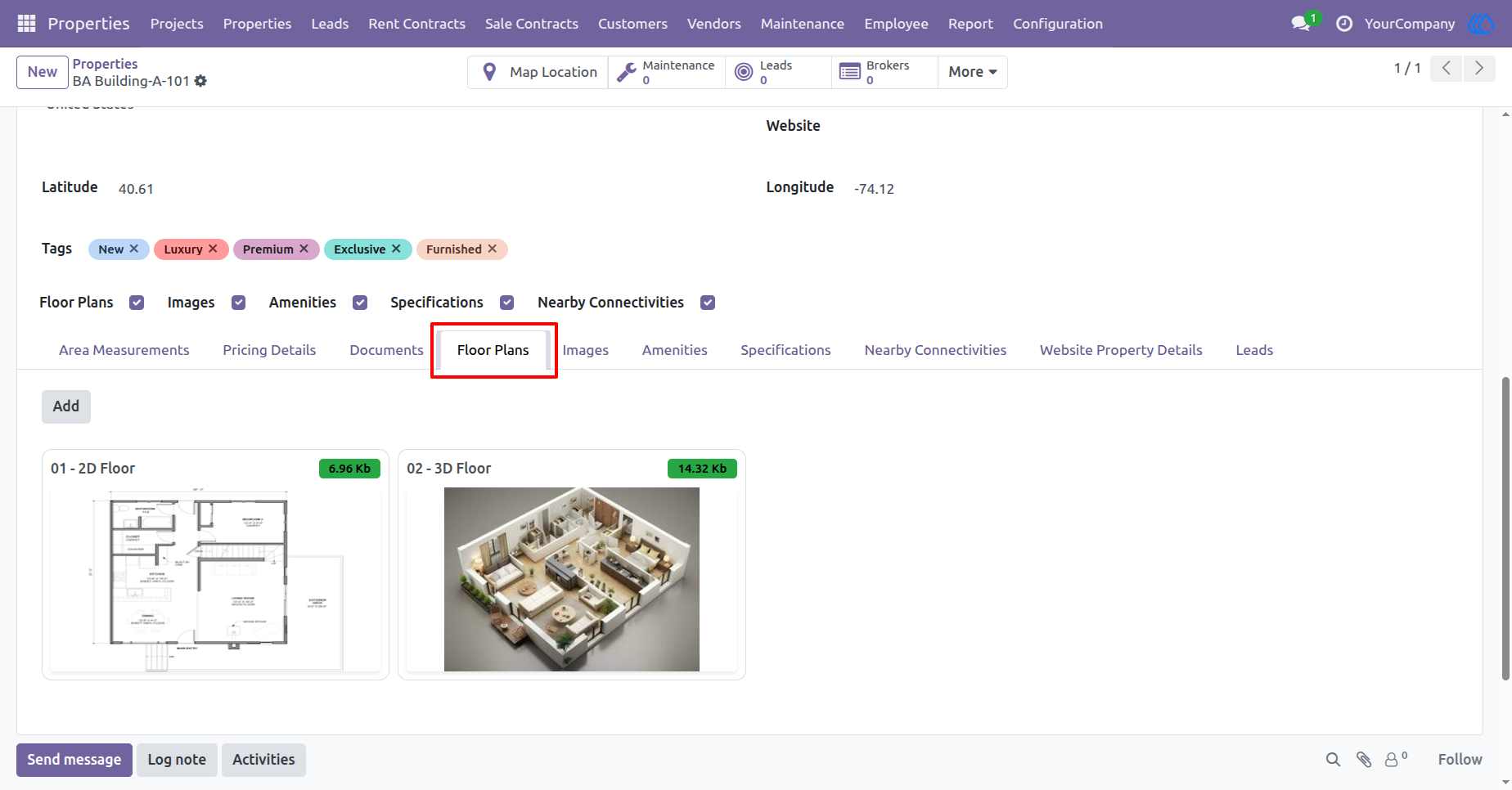Open the Properties menu in the navbar
Image resolution: width=1512 pixels, height=790 pixels.
tap(257, 24)
